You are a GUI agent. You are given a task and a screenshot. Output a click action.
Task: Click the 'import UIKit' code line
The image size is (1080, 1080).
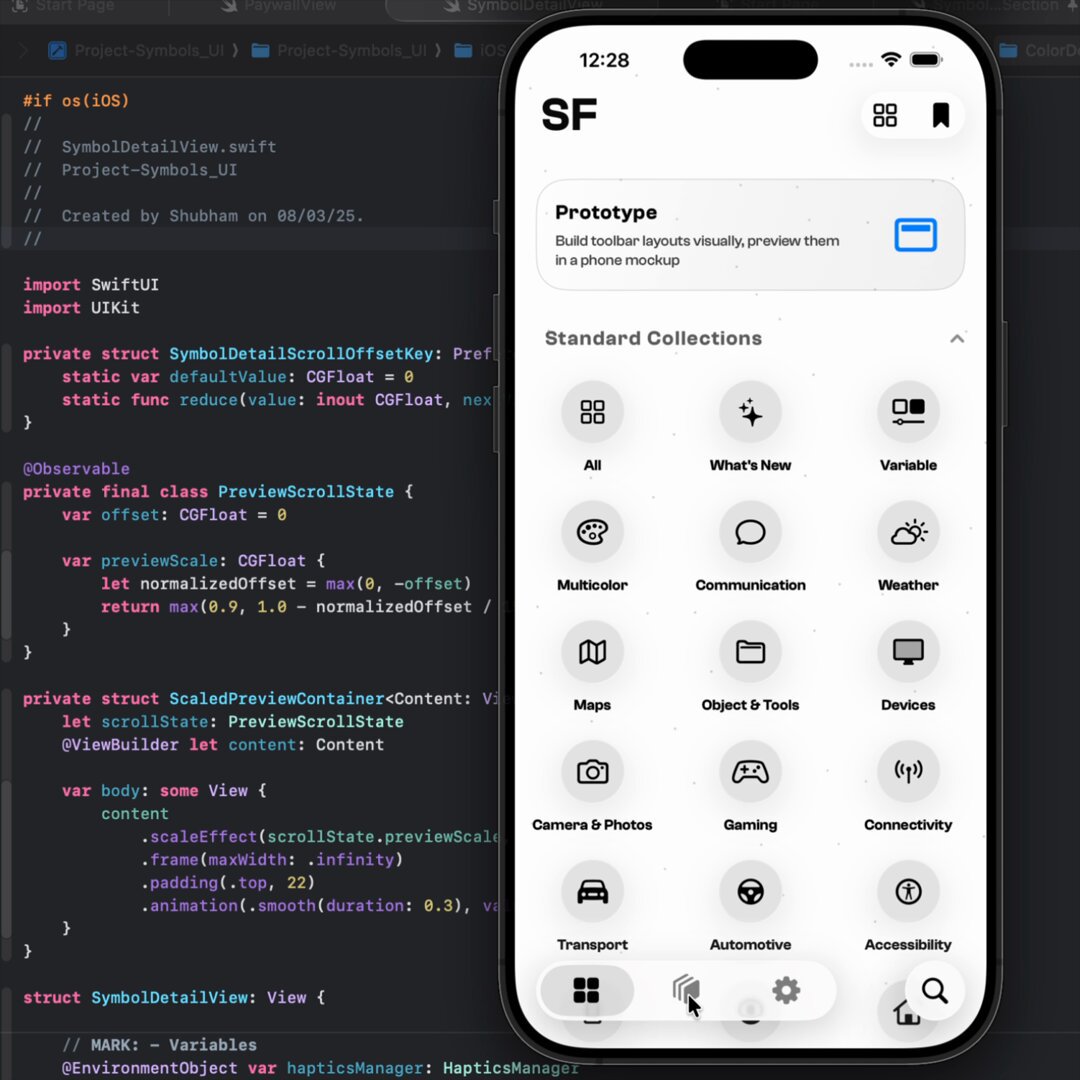tap(81, 307)
